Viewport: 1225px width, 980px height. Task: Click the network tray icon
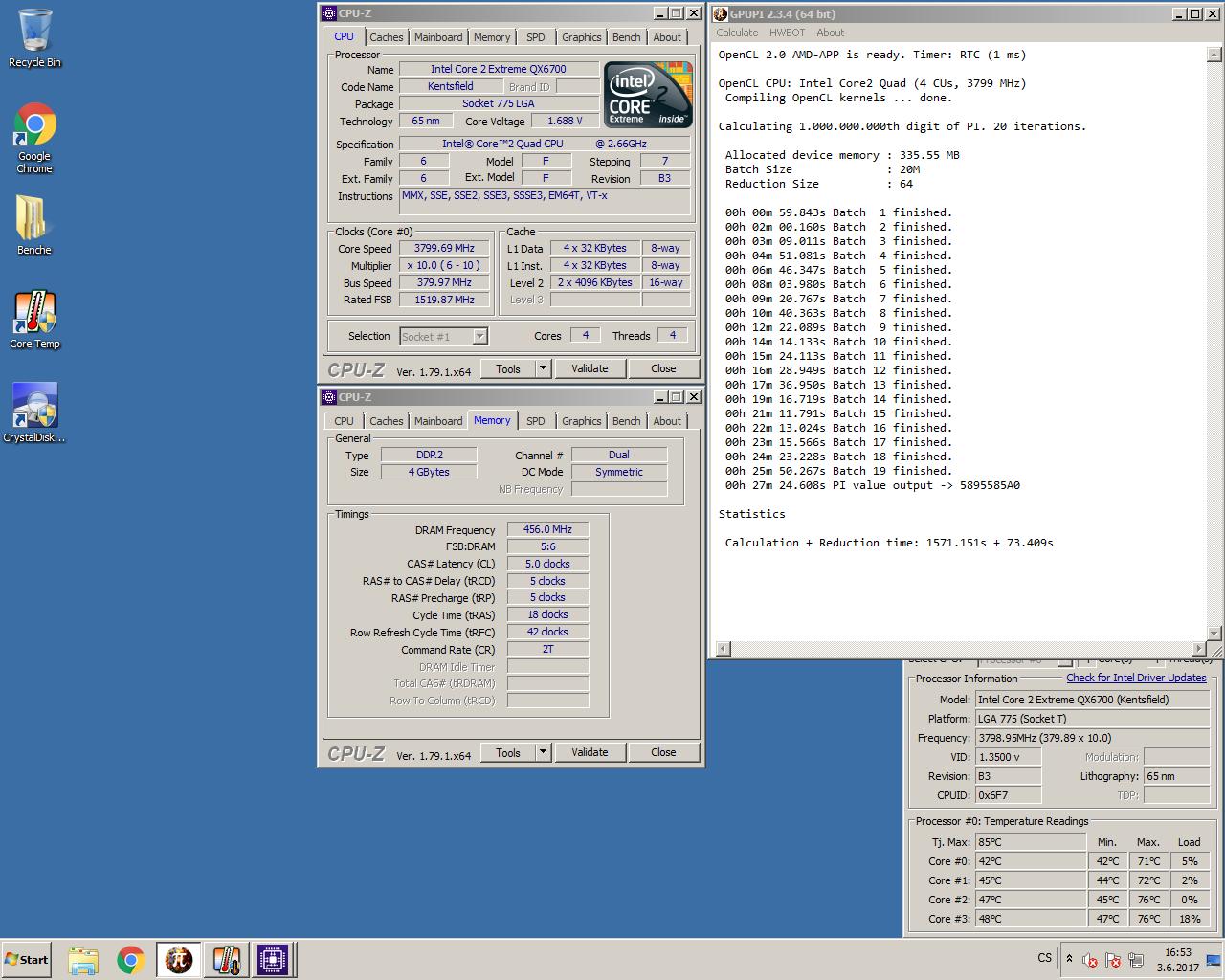1136,959
